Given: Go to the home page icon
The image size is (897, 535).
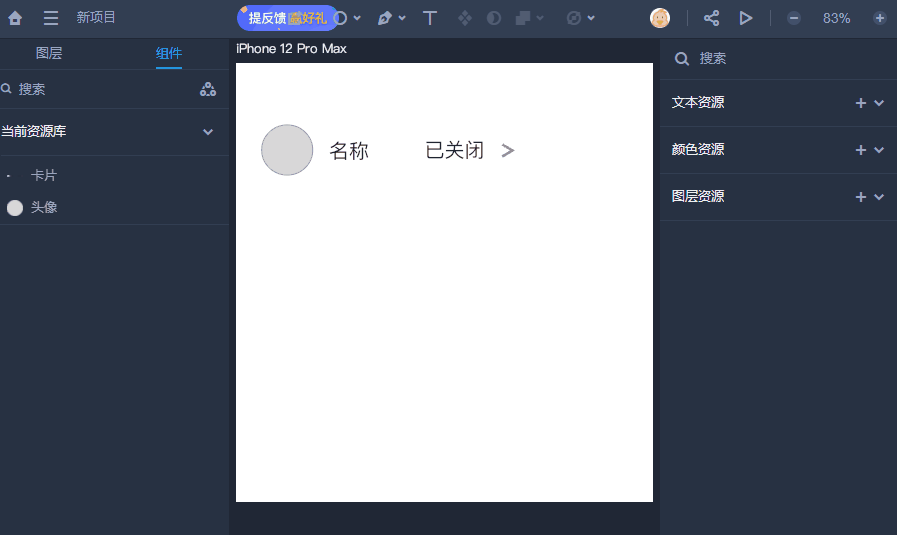Looking at the screenshot, I should click(15, 18).
